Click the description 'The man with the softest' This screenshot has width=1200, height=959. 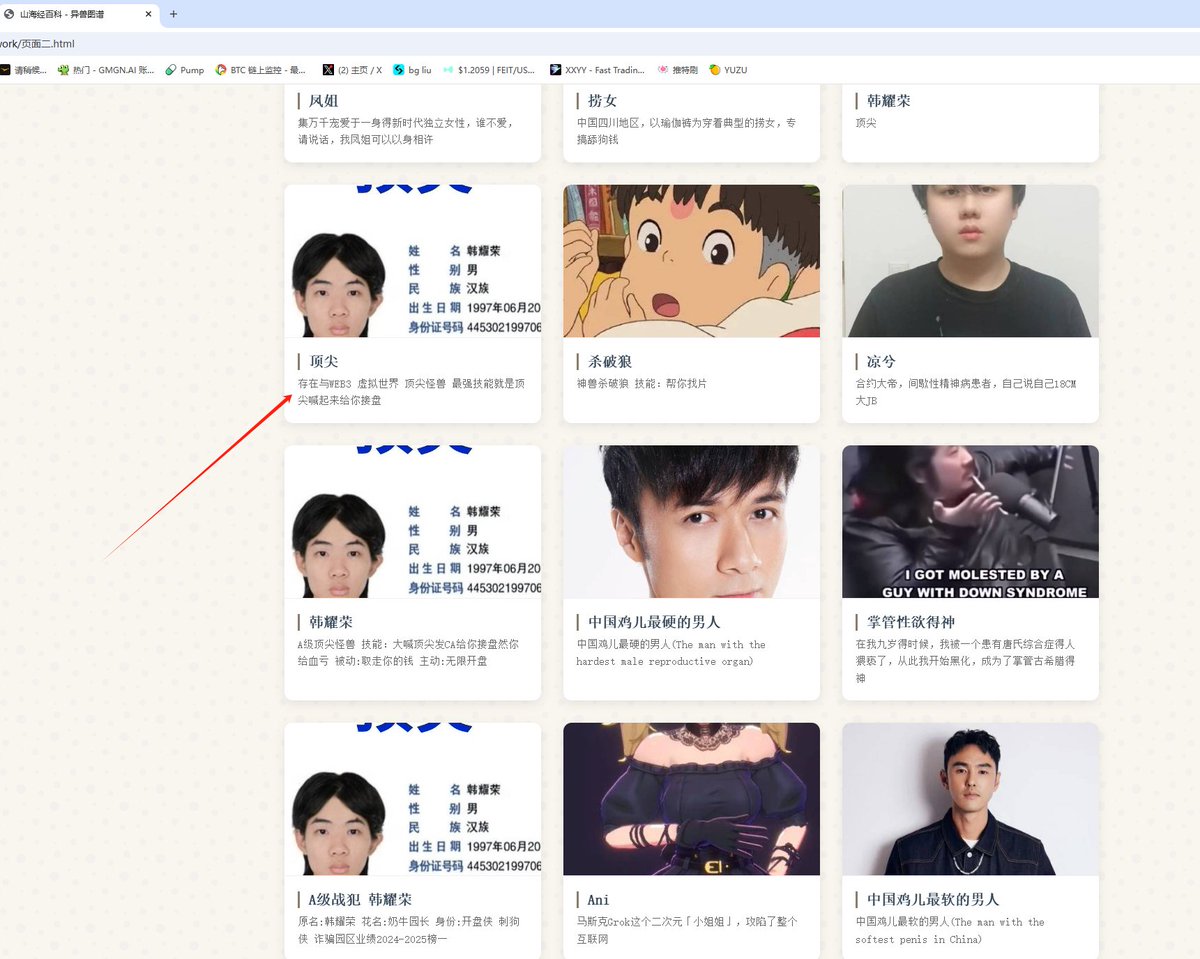pos(950,930)
